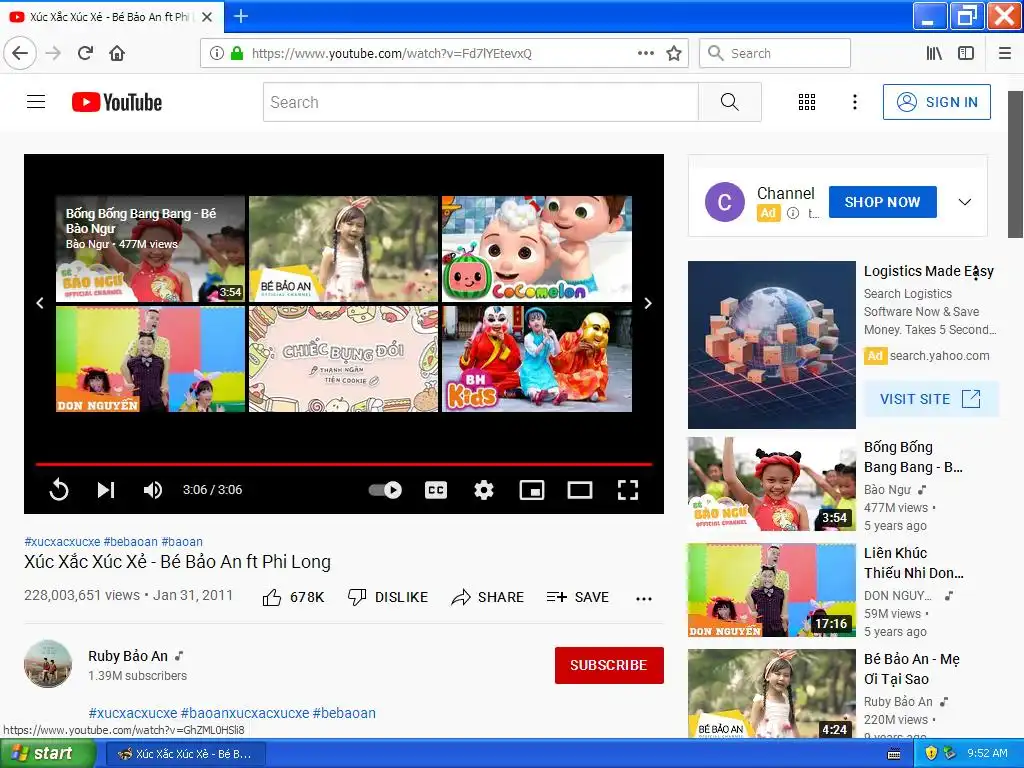The width and height of the screenshot is (1024, 768).
Task: Go to YouTube home via logo
Action: point(117,102)
